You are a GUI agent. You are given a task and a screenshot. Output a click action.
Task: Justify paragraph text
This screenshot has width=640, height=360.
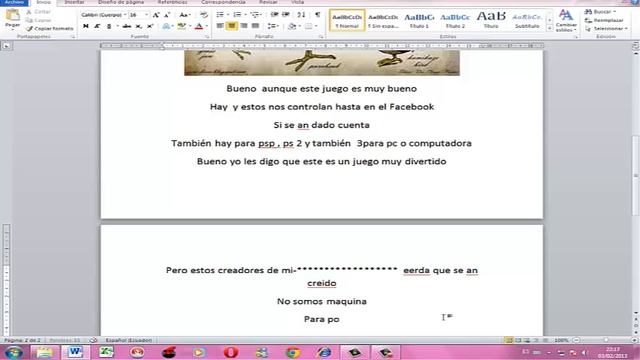[256, 26]
